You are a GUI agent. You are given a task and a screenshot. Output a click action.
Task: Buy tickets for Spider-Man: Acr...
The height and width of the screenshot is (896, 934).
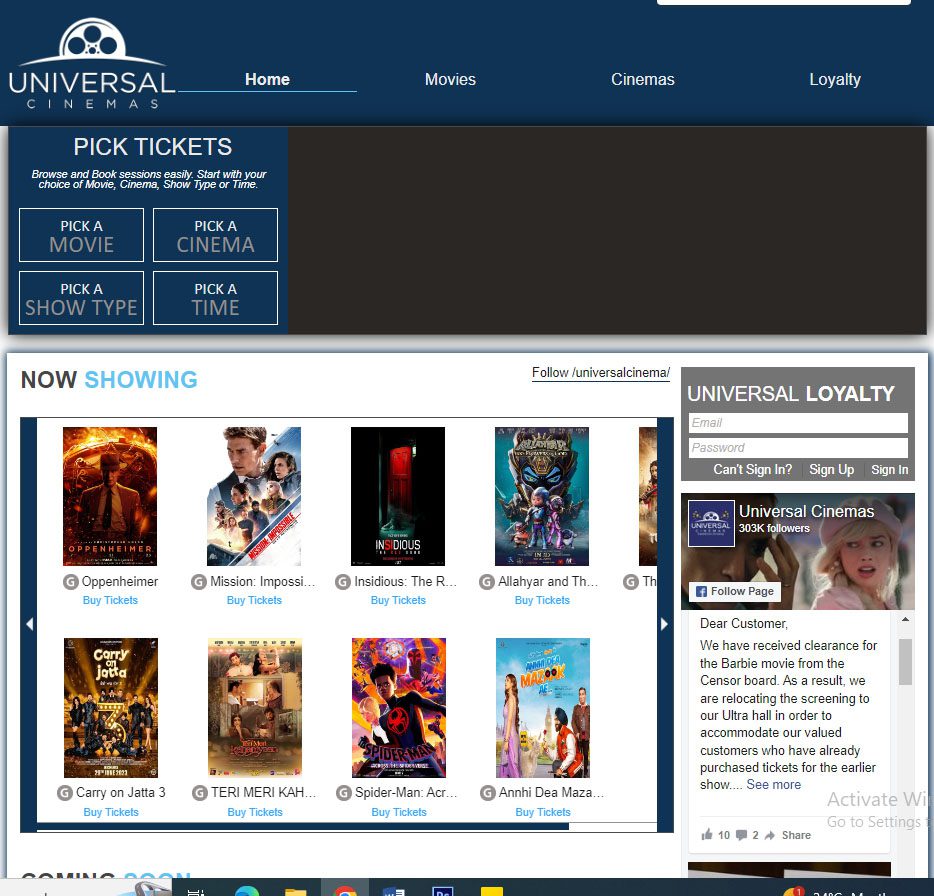[399, 813]
